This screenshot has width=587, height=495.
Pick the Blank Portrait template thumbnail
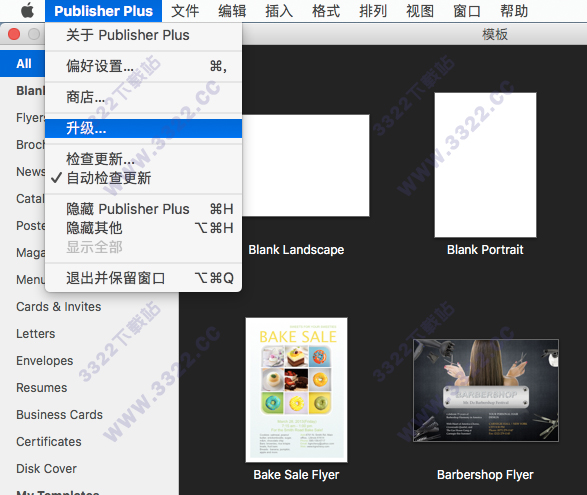(485, 165)
